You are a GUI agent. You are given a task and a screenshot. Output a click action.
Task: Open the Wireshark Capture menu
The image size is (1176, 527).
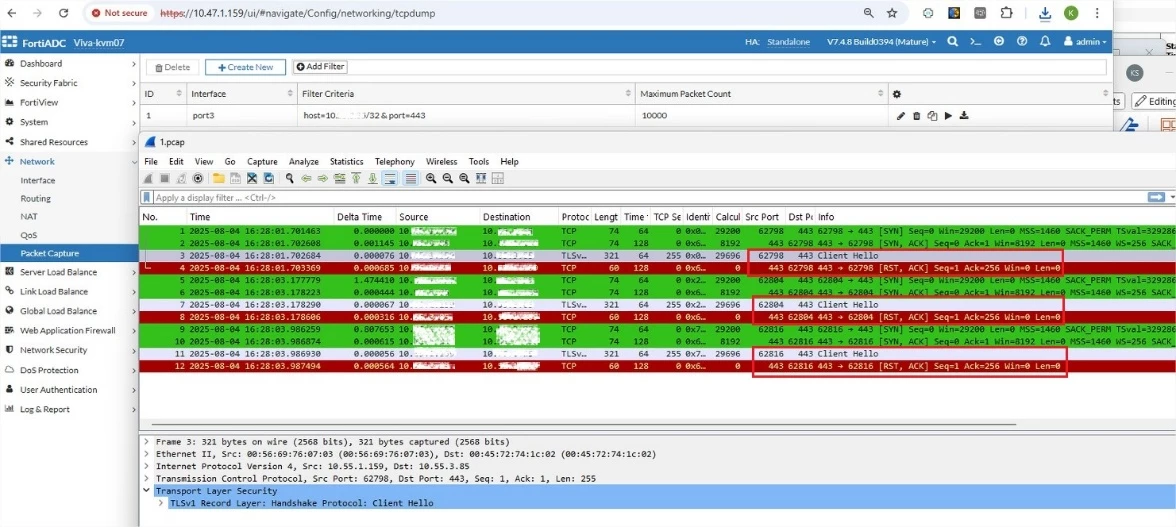click(x=262, y=162)
